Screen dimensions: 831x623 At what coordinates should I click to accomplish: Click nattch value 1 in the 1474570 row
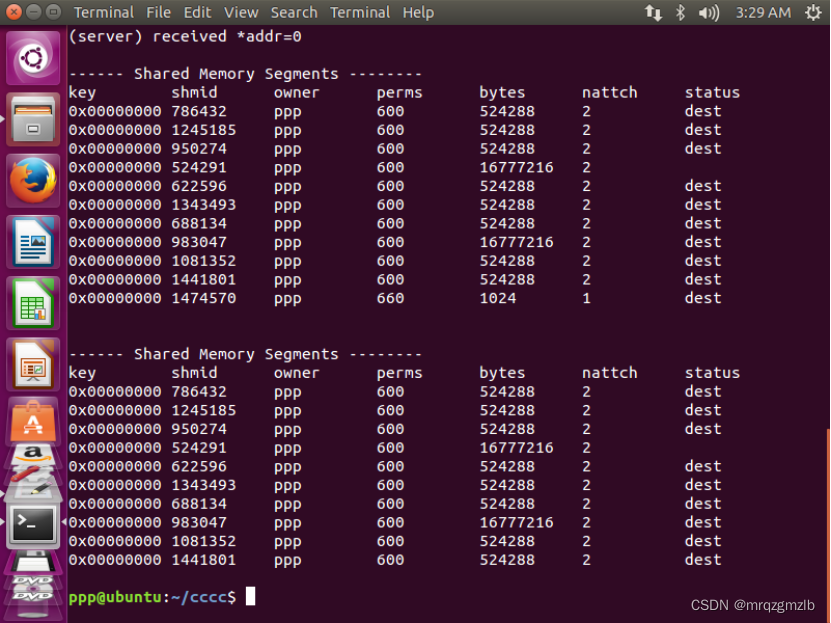tap(586, 298)
